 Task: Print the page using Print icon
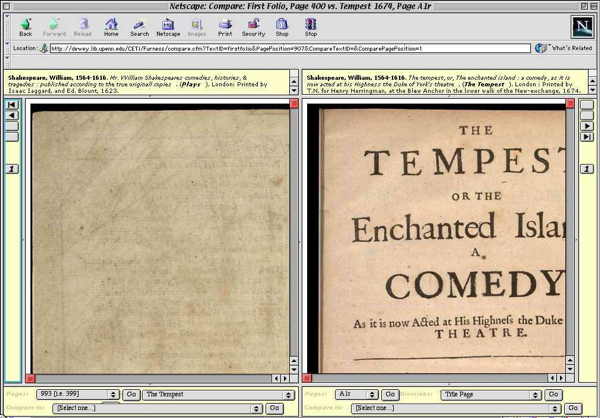tap(225, 27)
